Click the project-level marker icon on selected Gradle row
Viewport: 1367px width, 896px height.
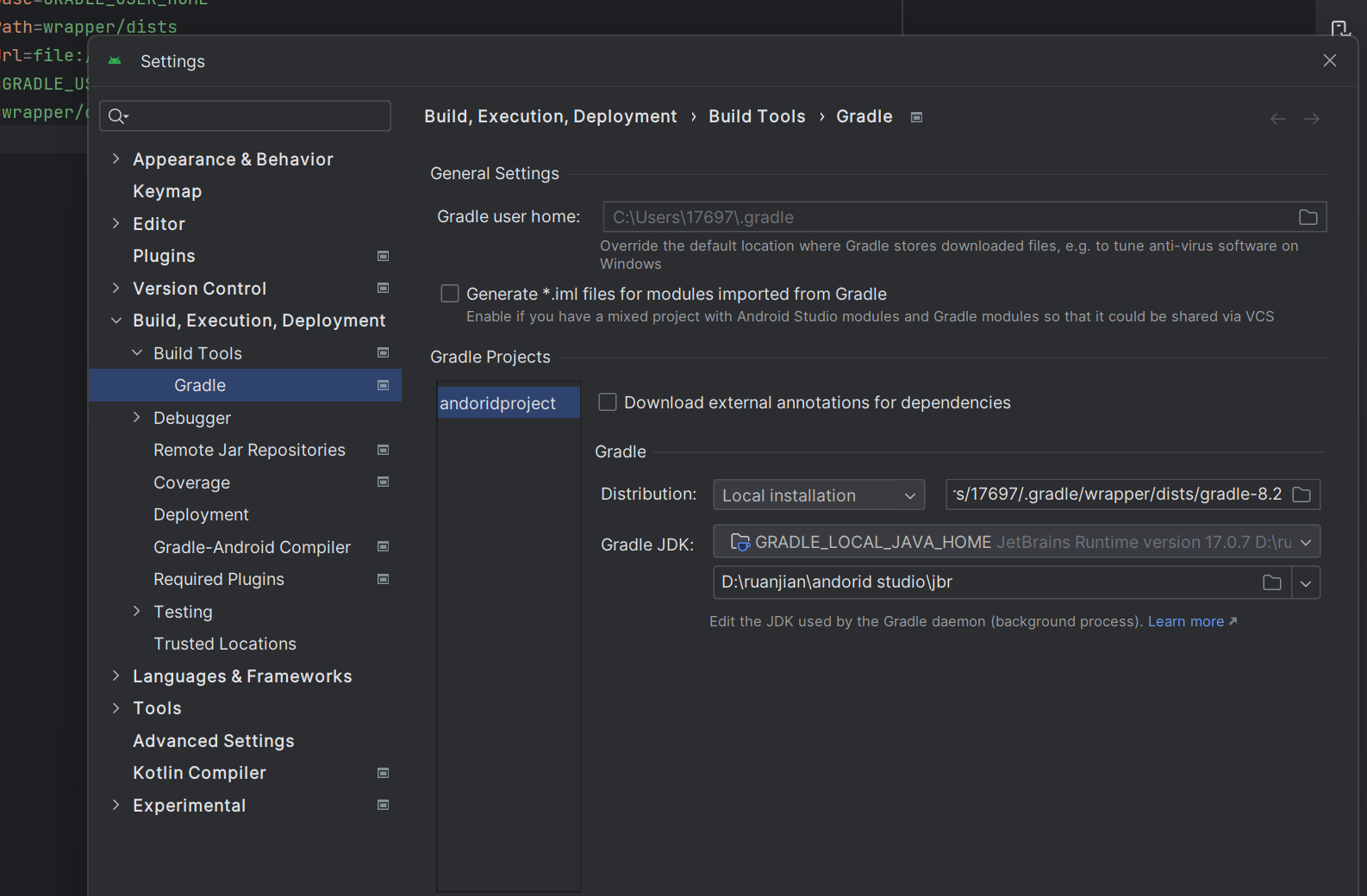pos(384,385)
